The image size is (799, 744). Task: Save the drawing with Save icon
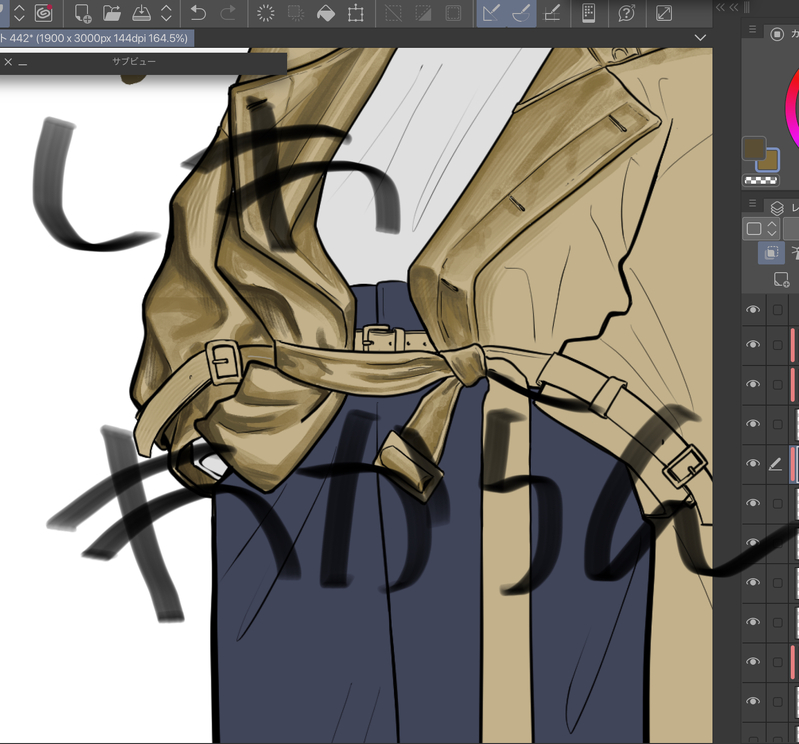[141, 13]
